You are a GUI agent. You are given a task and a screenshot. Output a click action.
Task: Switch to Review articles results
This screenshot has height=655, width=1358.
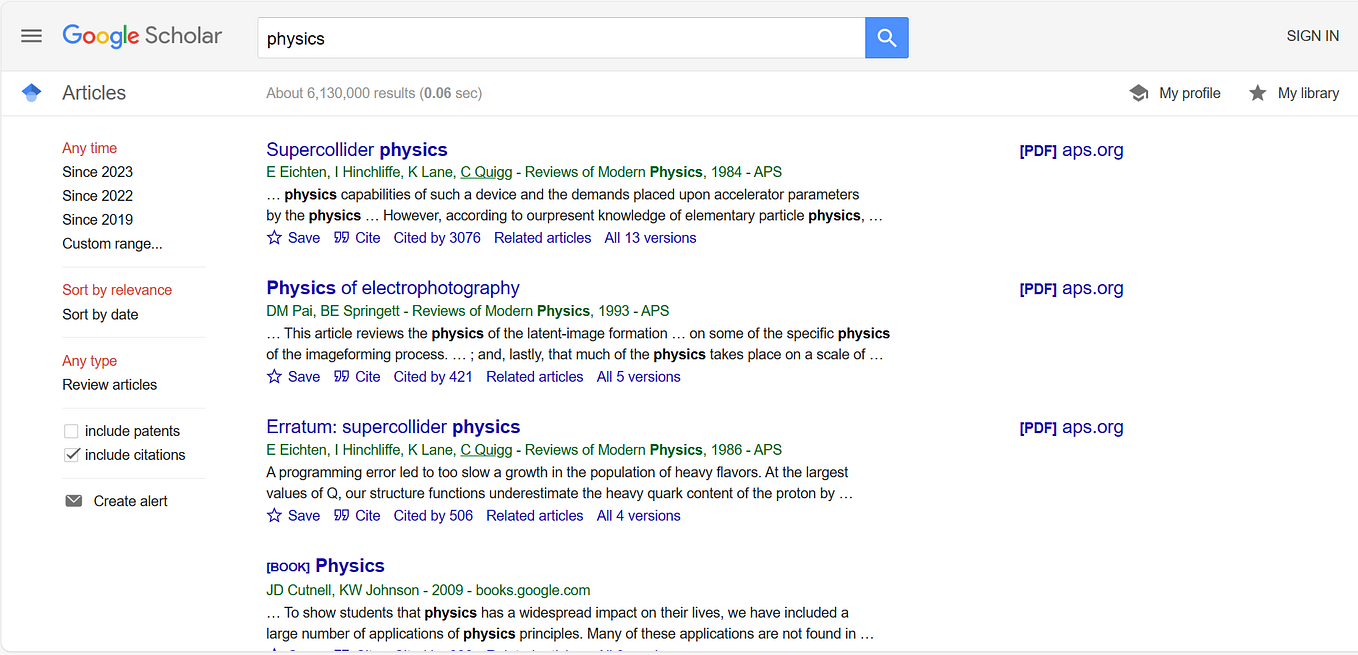click(109, 384)
